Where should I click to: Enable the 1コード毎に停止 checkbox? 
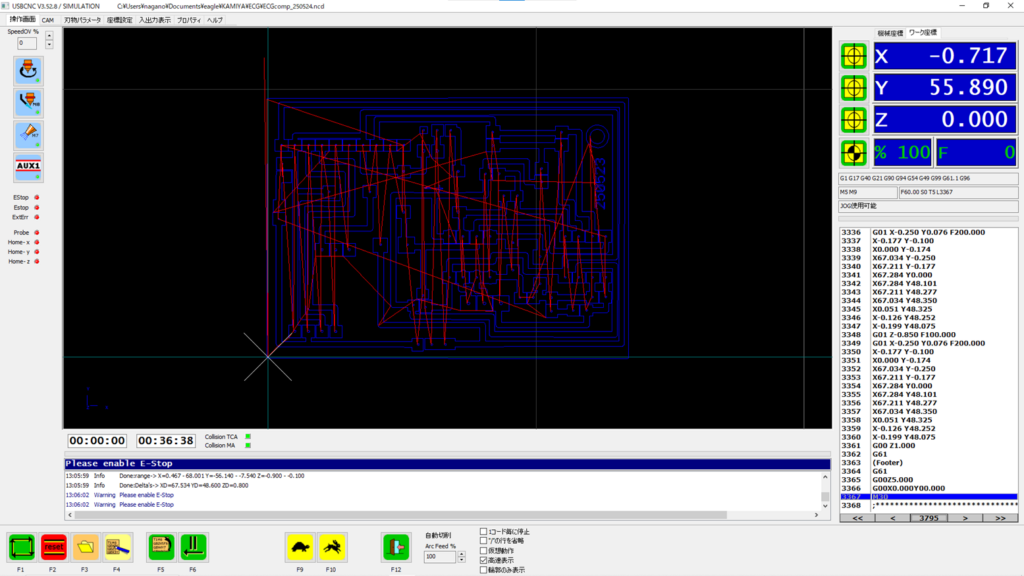click(485, 531)
